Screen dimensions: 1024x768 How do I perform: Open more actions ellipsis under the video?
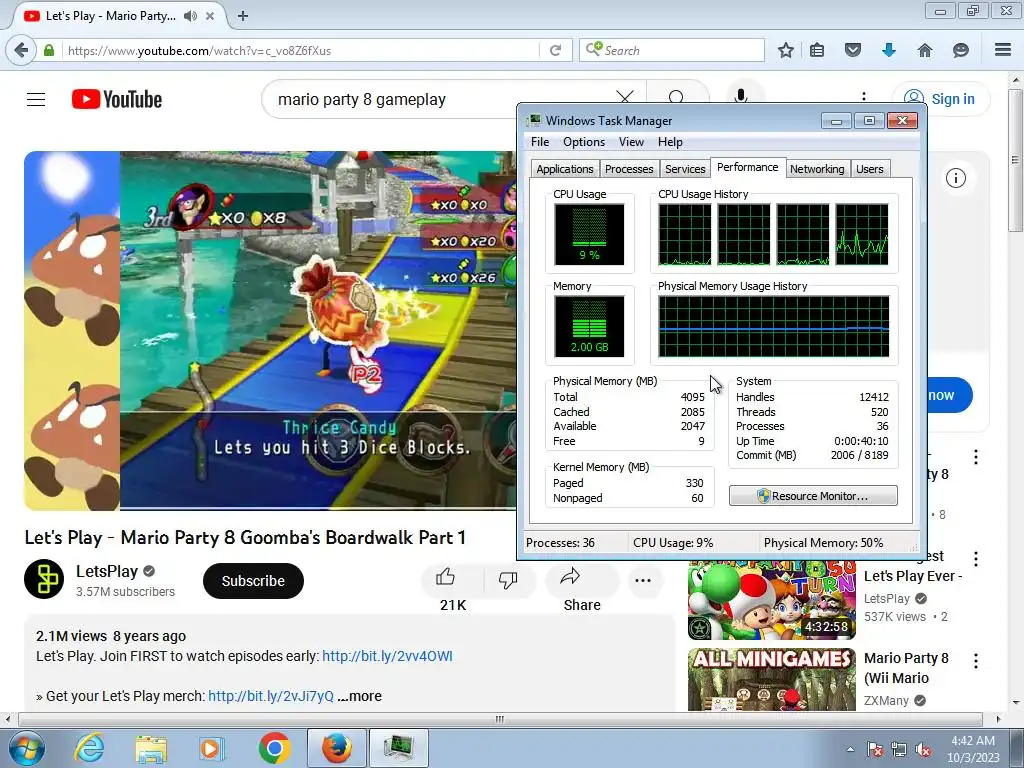tap(643, 580)
